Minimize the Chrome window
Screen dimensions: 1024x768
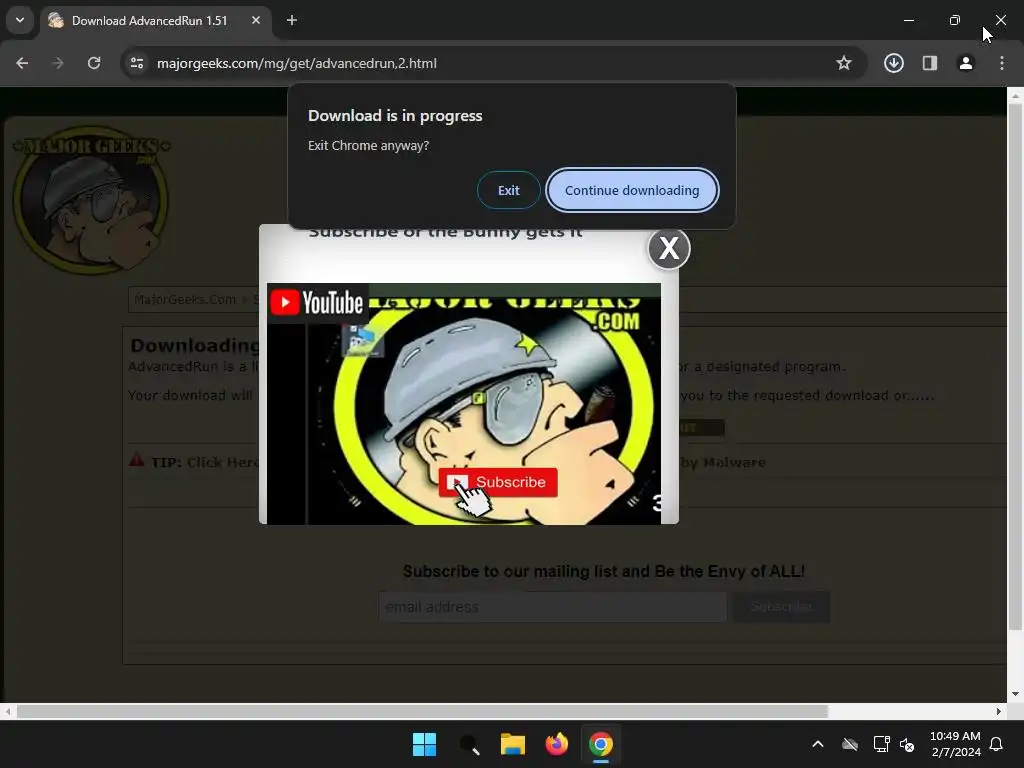908,20
